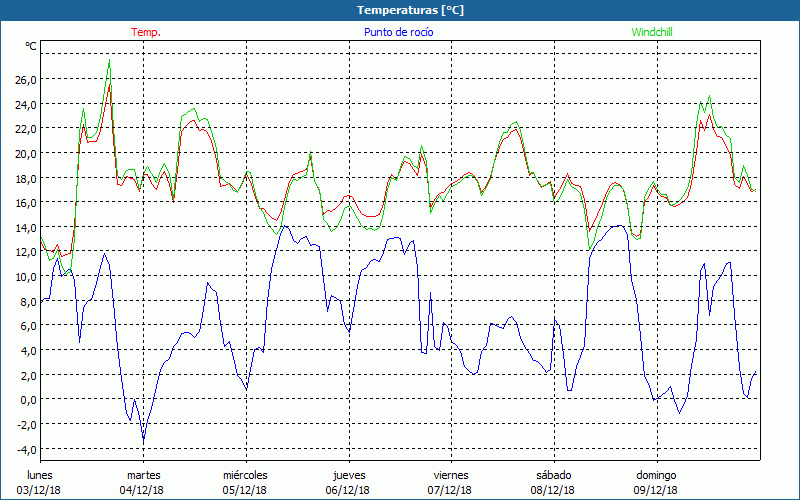
Task: Click the date 04/12/18
Action: 142,490
